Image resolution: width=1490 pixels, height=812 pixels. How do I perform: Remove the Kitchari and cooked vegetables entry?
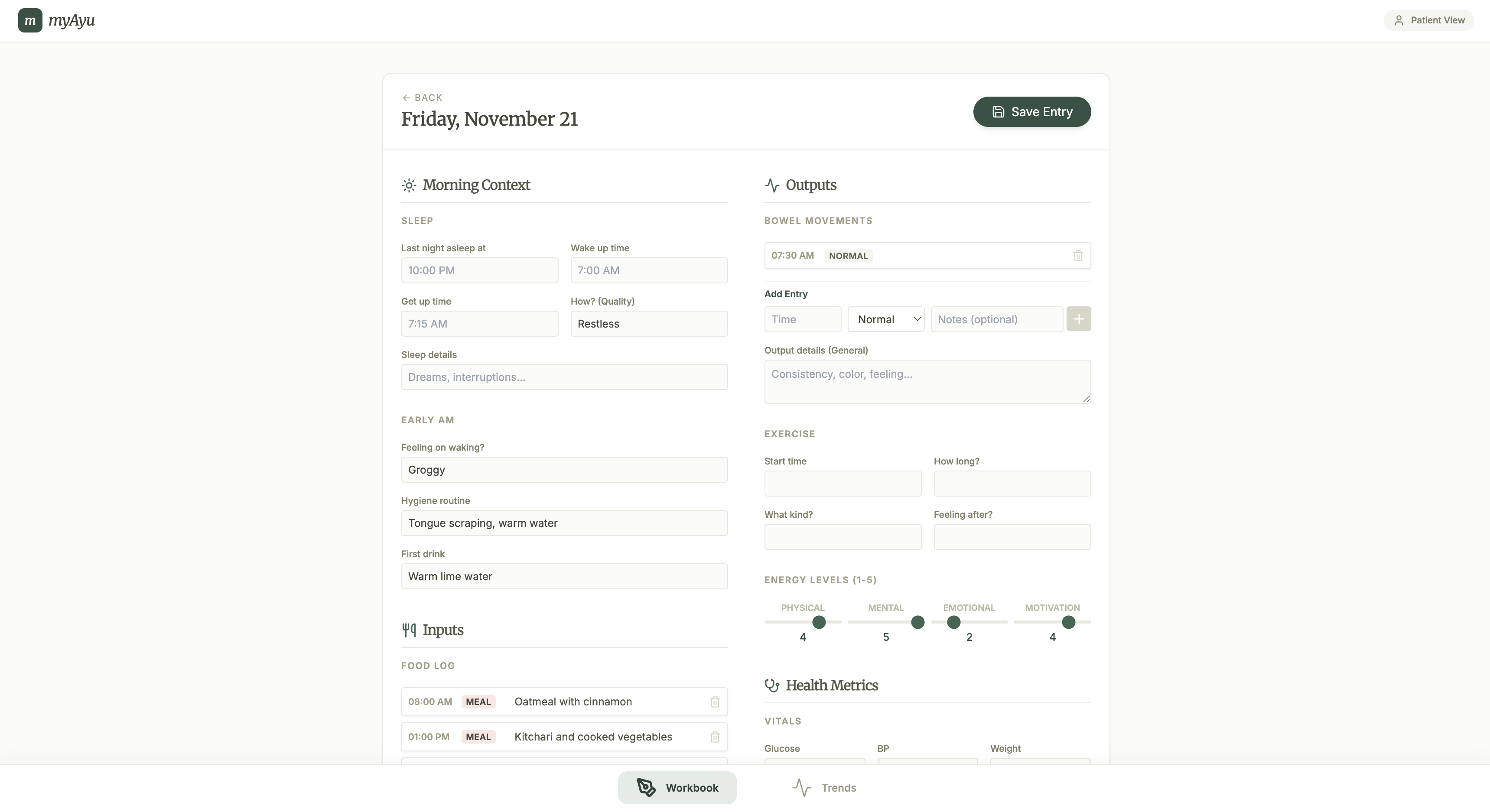tap(714, 737)
